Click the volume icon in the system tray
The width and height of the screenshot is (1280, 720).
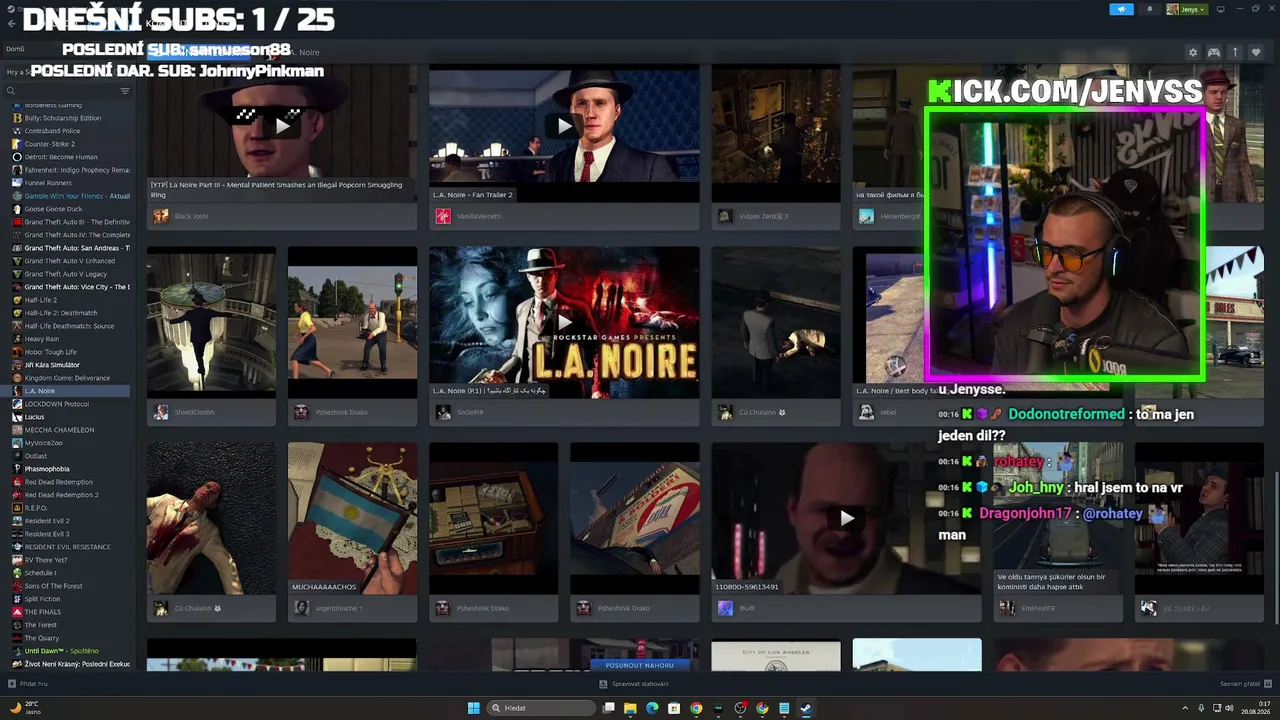pos(1229,708)
